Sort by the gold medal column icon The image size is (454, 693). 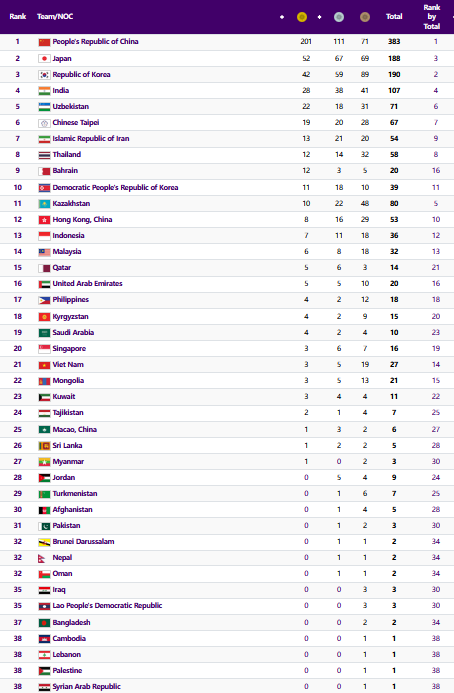302,17
